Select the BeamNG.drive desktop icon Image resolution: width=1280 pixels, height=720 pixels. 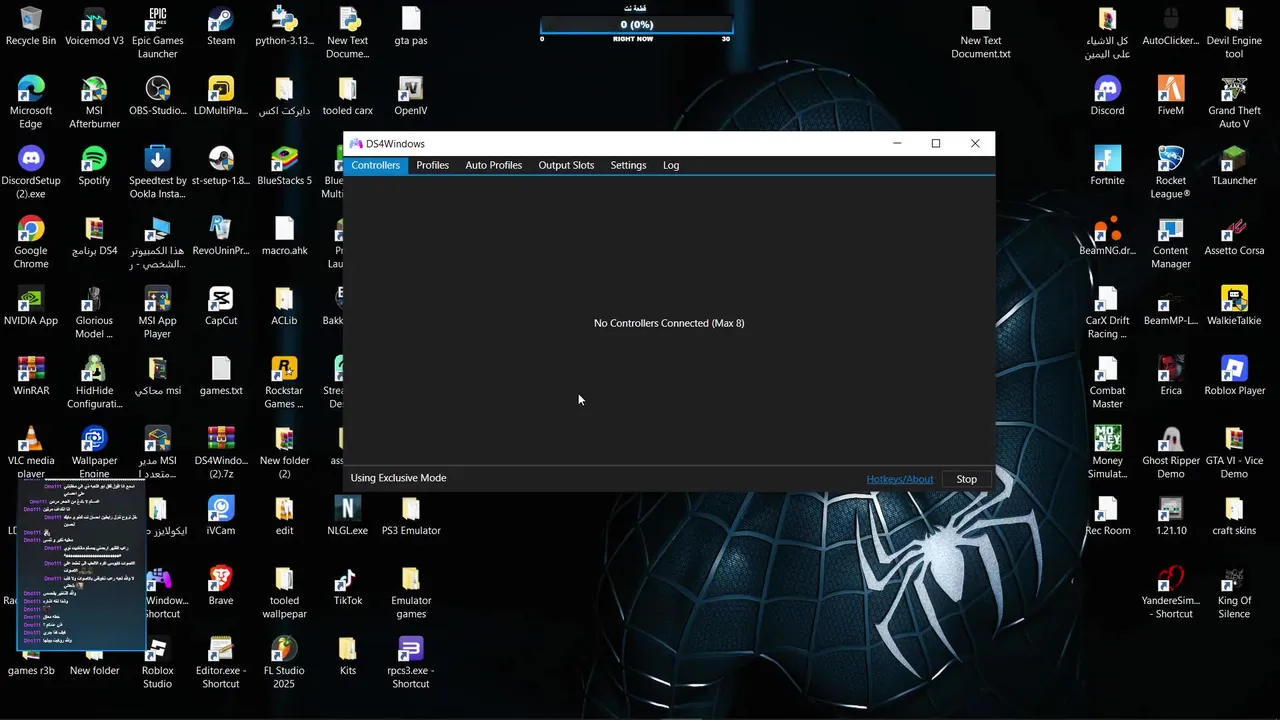pyautogui.click(x=1108, y=237)
